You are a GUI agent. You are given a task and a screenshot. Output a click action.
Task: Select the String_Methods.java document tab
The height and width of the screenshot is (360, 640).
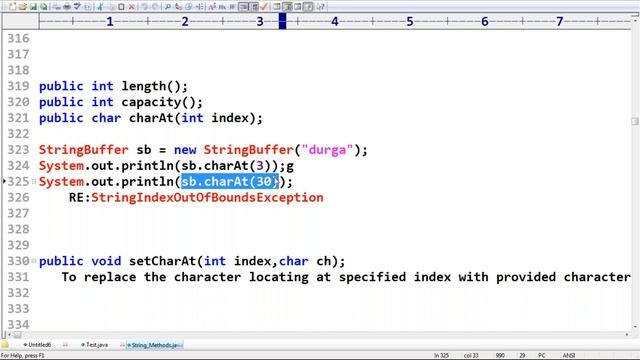(x=154, y=345)
